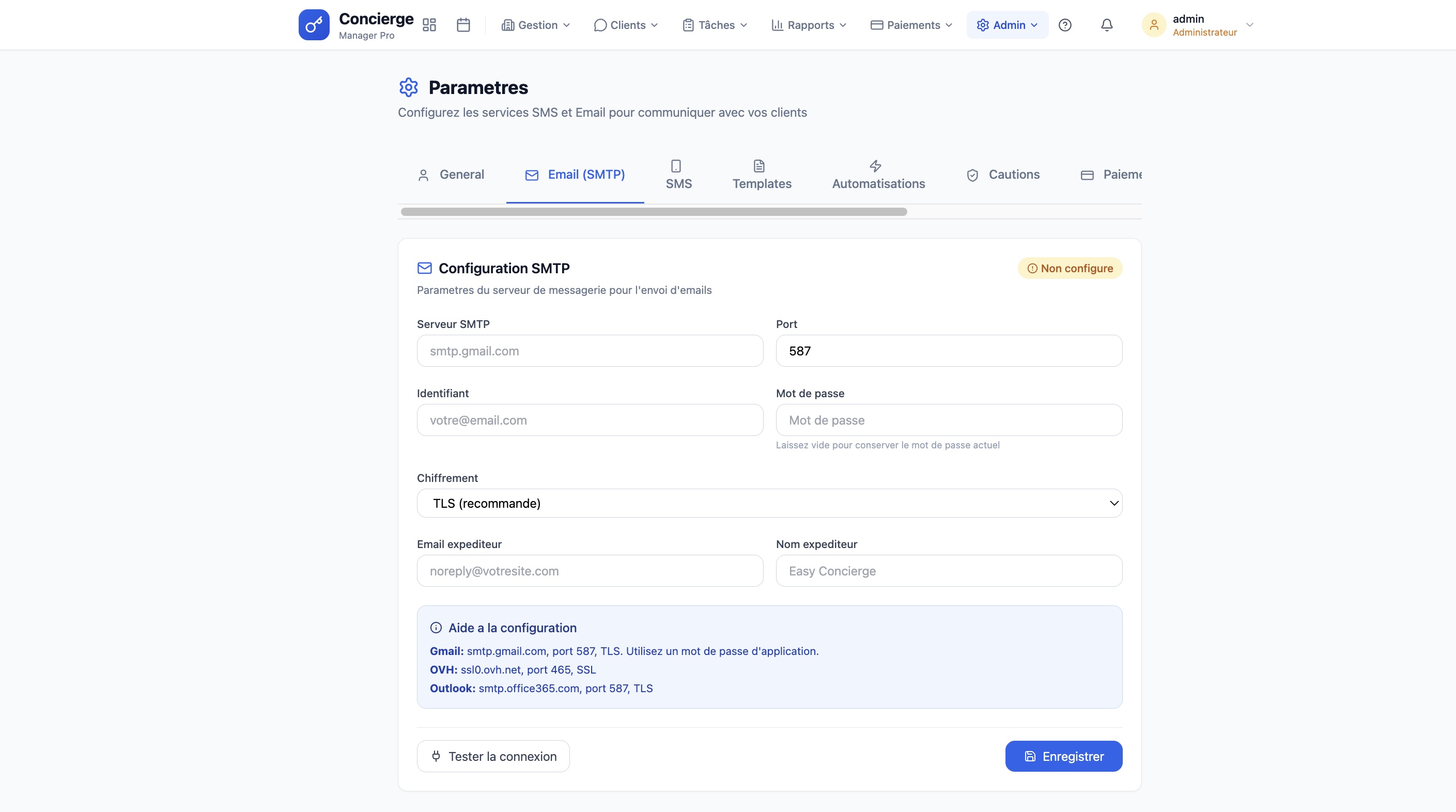Screen dimensions: 1456x812
Task: Select the Templates document icon
Action: (x=759, y=166)
